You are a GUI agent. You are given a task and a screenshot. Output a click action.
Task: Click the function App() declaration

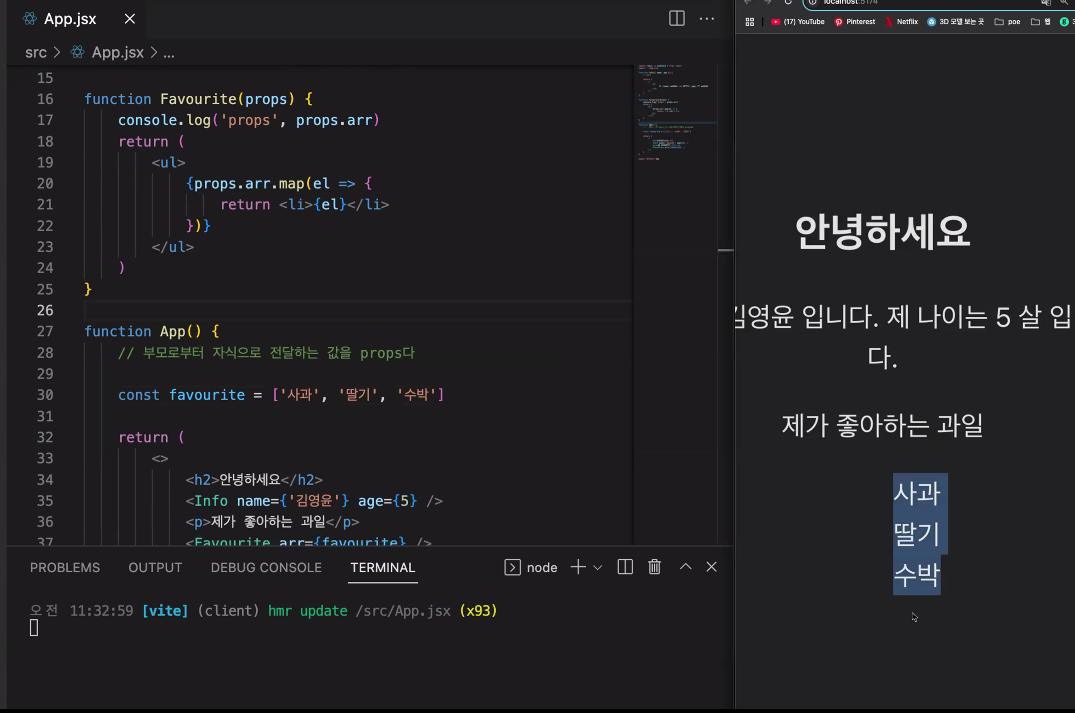(152, 332)
